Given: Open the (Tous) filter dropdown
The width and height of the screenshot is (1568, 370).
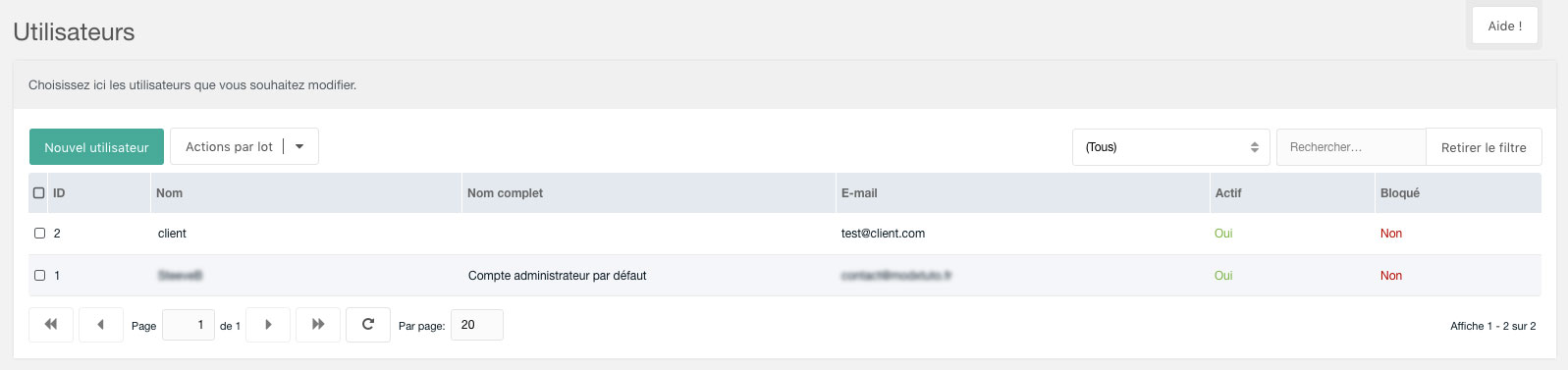Looking at the screenshot, I should point(1171,147).
